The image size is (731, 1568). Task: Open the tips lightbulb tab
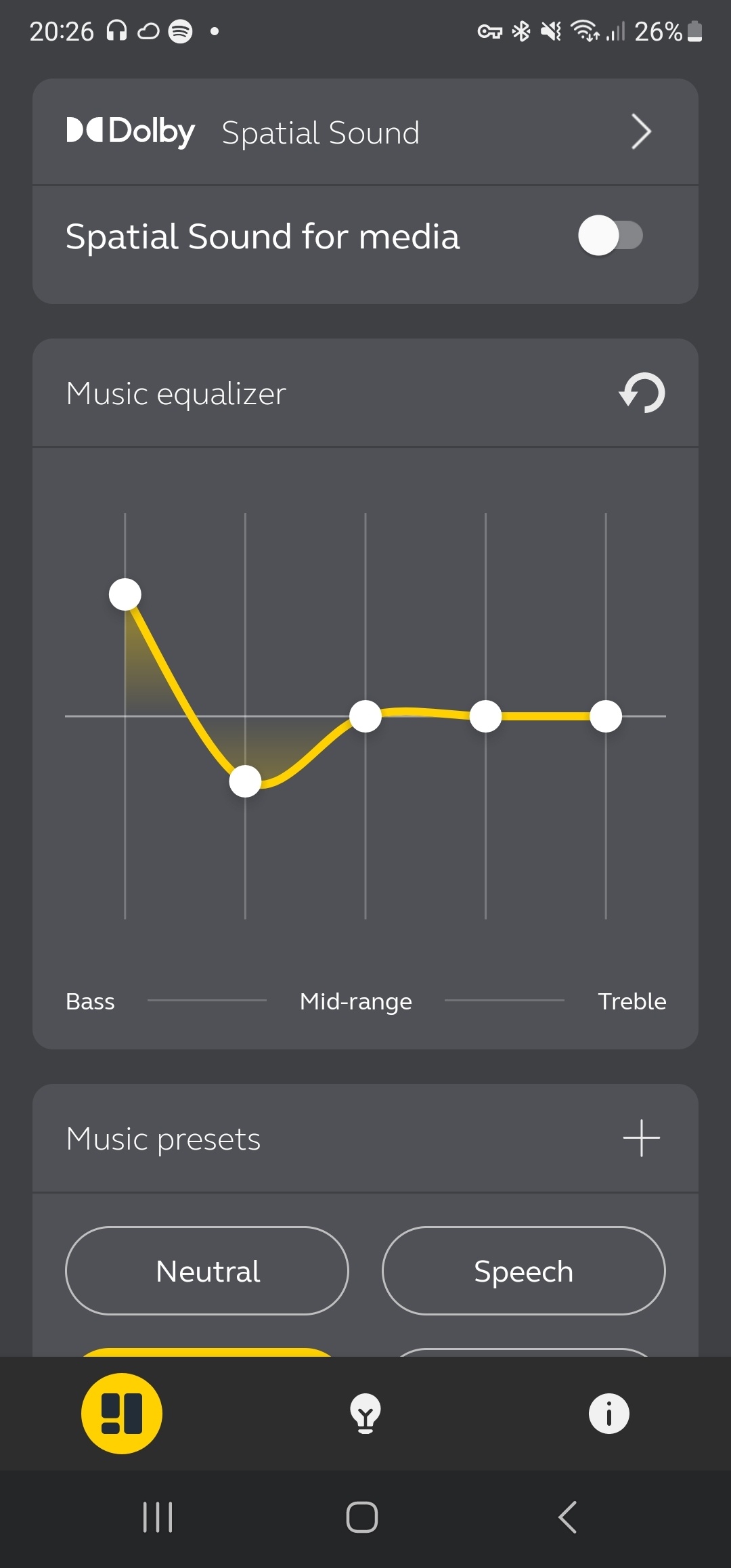coord(365,1414)
